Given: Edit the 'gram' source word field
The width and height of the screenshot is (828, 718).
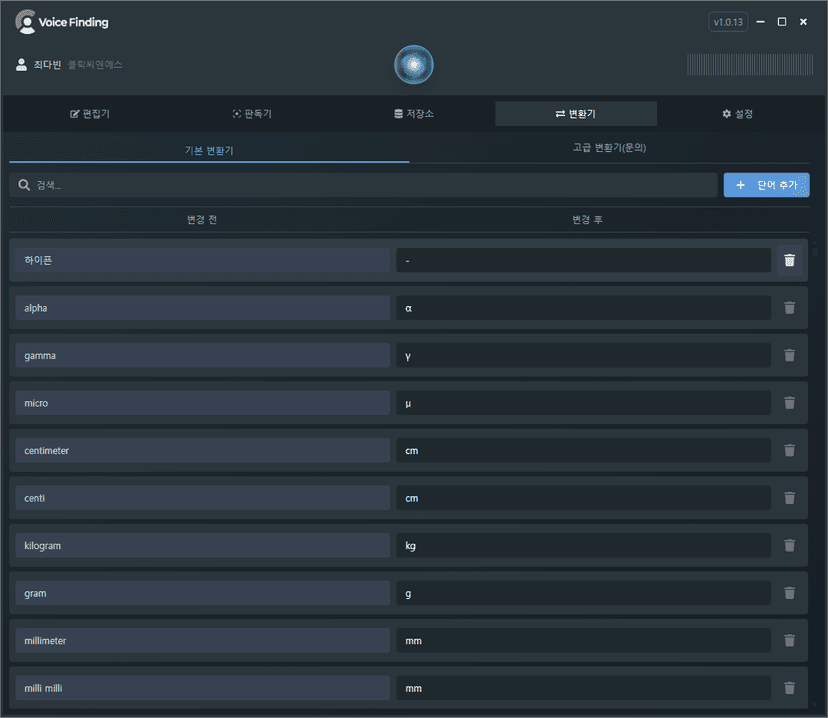Looking at the screenshot, I should click(200, 593).
